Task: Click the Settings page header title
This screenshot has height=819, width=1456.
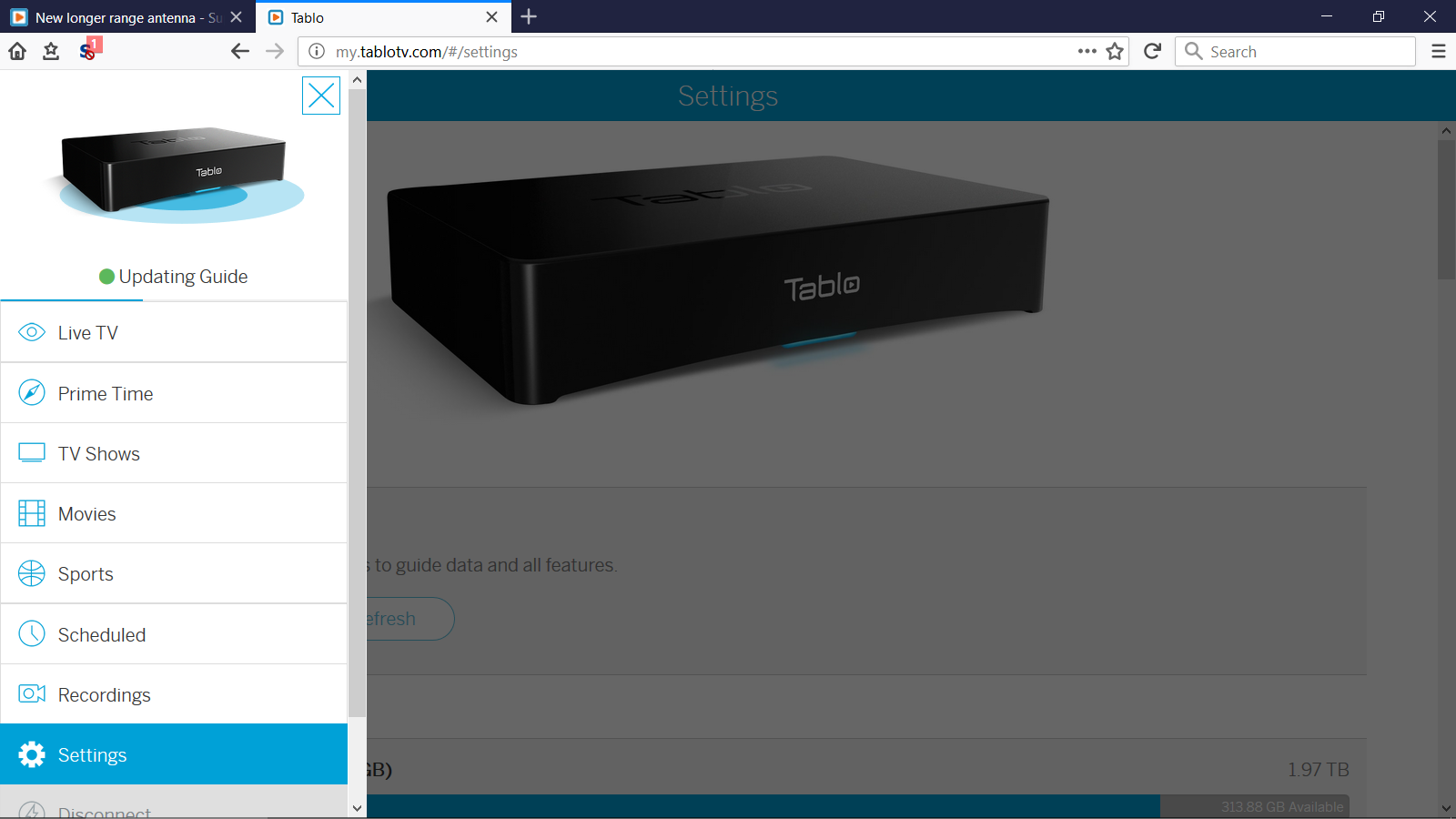Action: click(728, 96)
